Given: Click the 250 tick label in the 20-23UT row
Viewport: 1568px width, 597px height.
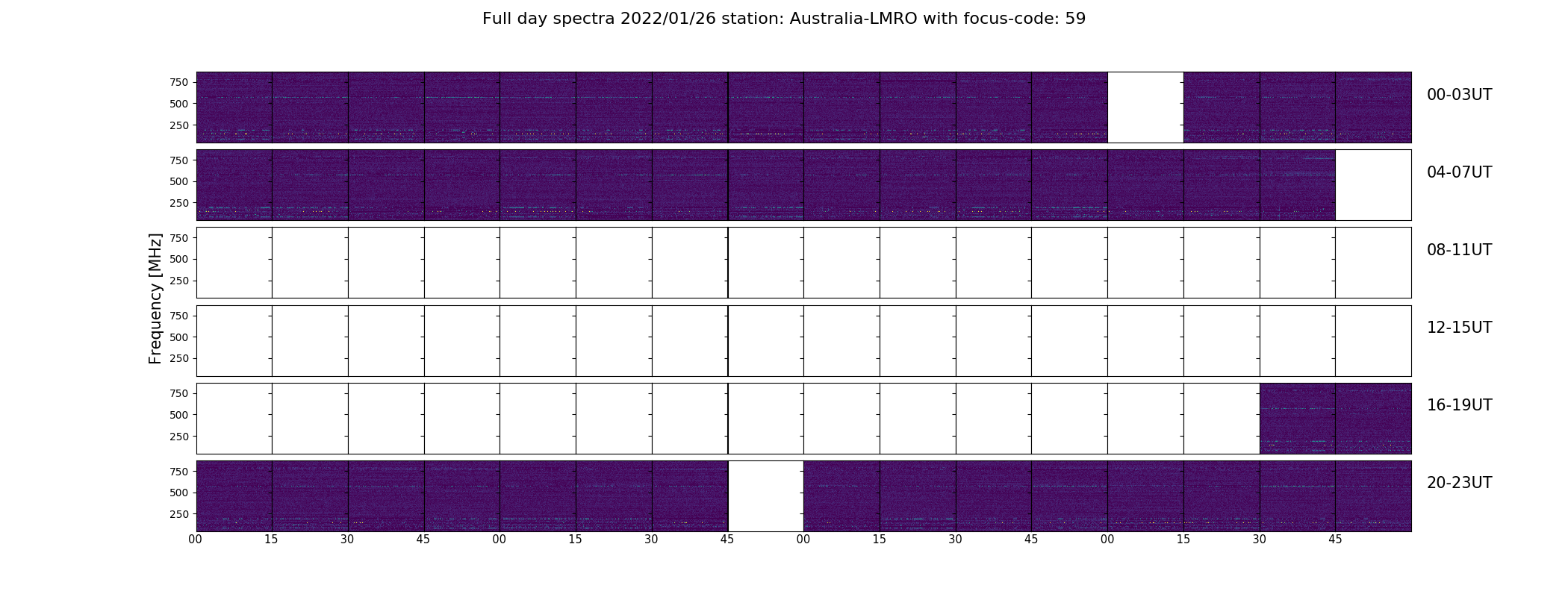Looking at the screenshot, I should click(x=179, y=514).
